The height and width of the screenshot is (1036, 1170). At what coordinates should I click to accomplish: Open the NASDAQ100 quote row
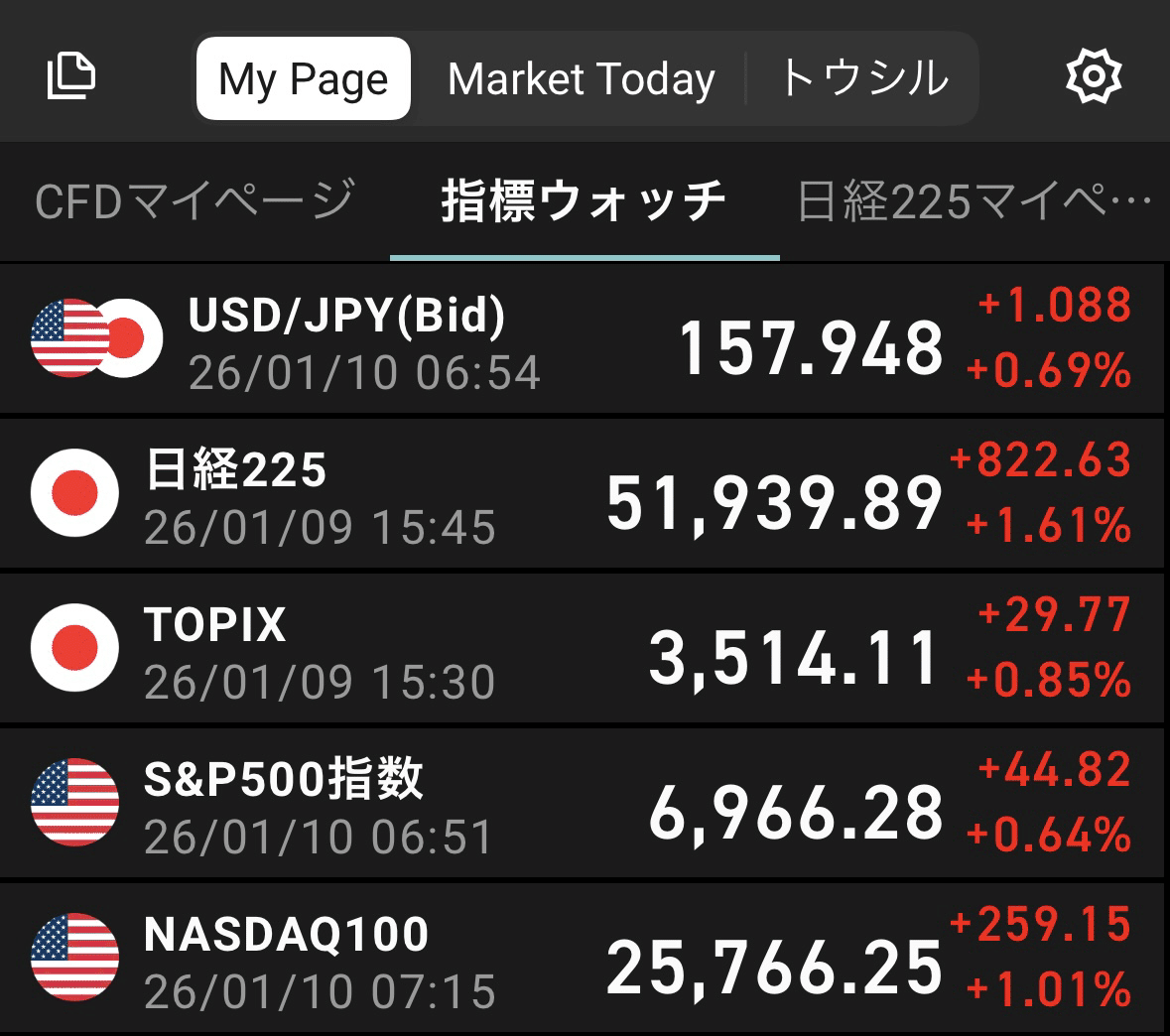(x=585, y=959)
